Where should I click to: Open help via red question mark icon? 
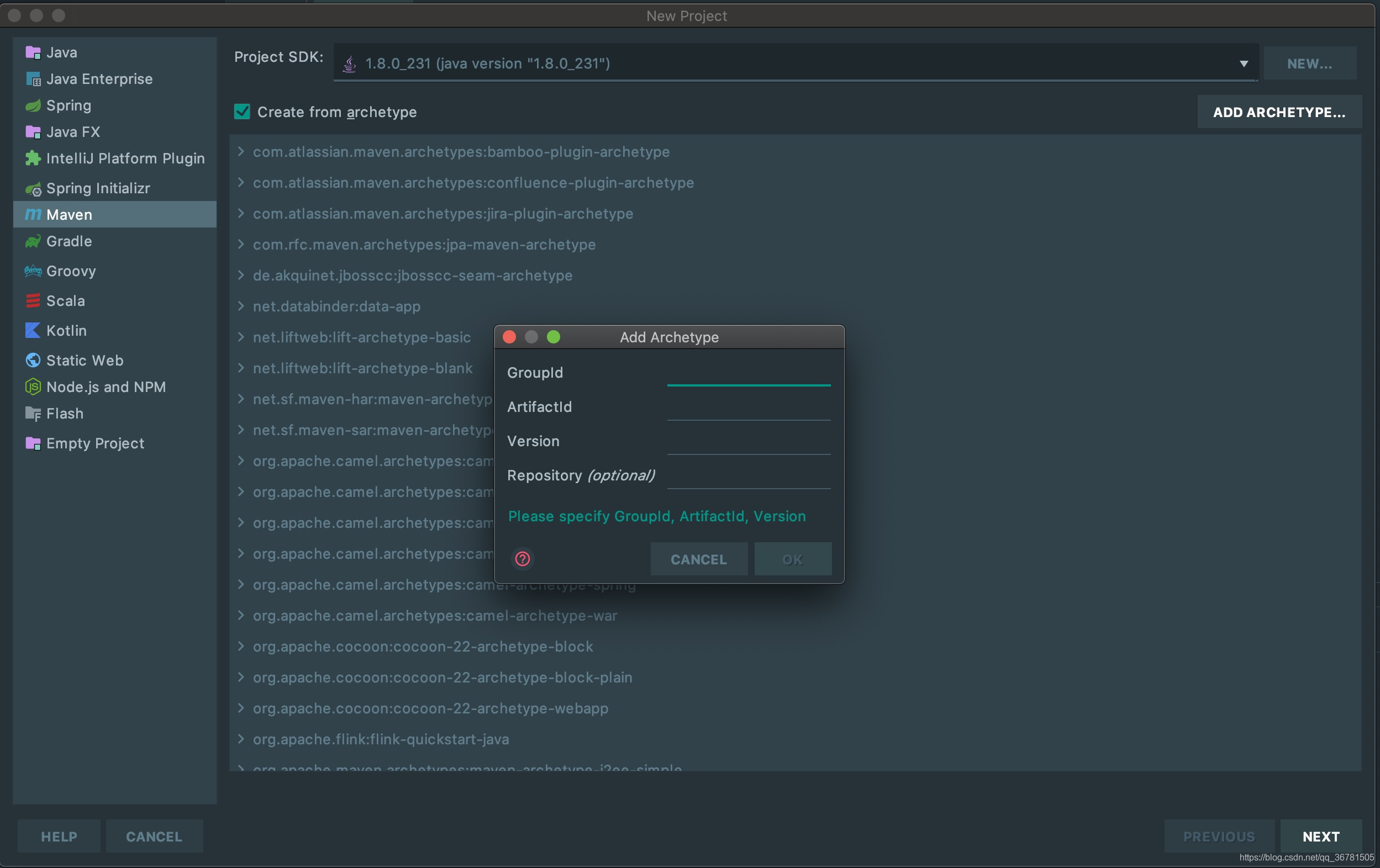522,559
